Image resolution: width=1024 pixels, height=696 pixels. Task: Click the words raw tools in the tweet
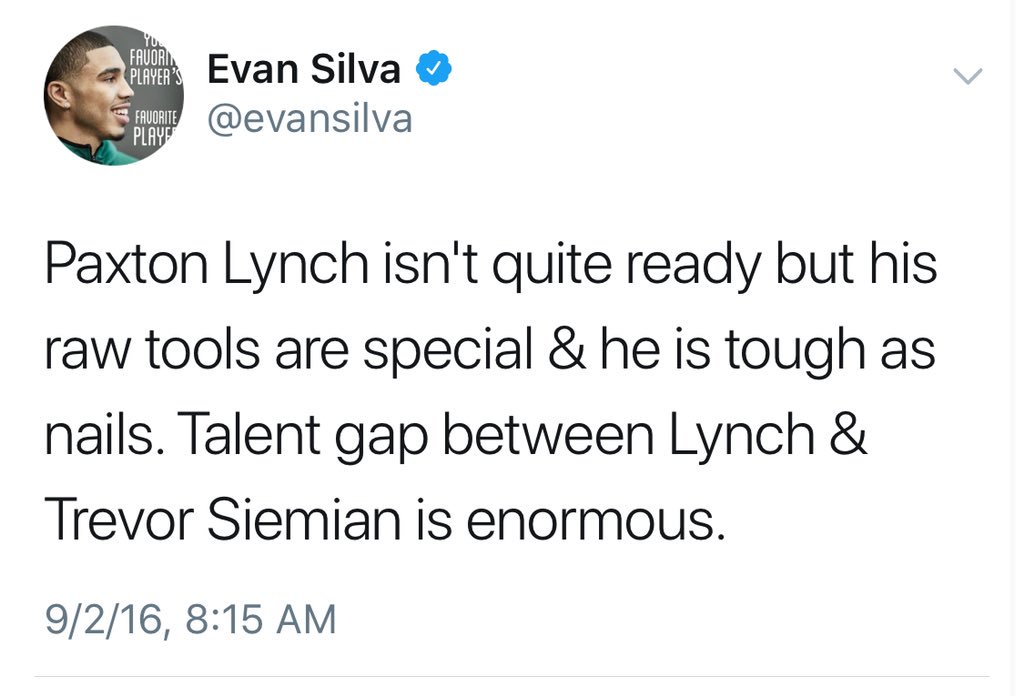(153, 351)
